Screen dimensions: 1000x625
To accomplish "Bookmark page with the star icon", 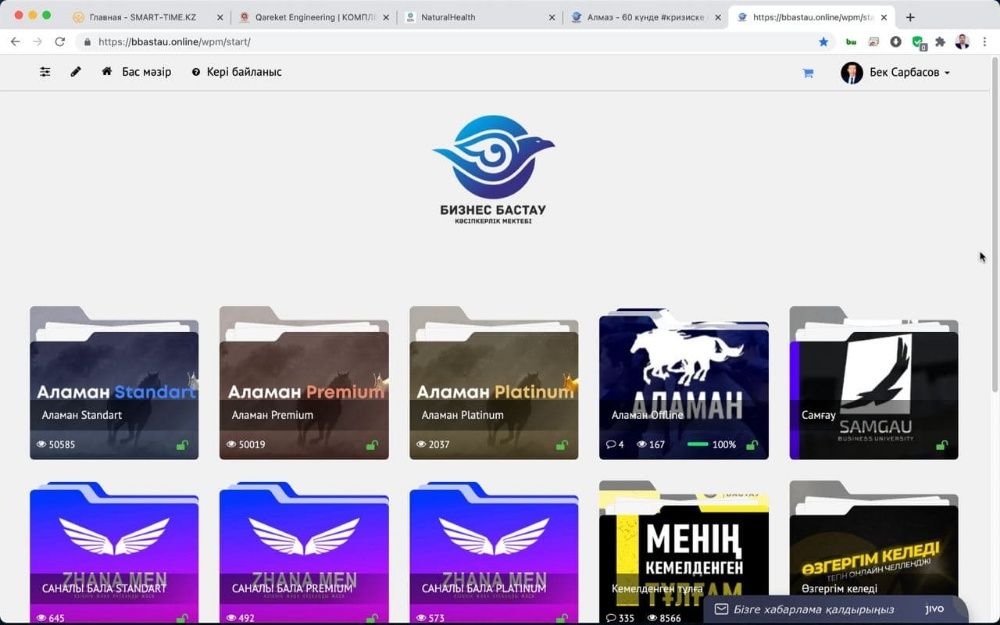I will coord(823,41).
